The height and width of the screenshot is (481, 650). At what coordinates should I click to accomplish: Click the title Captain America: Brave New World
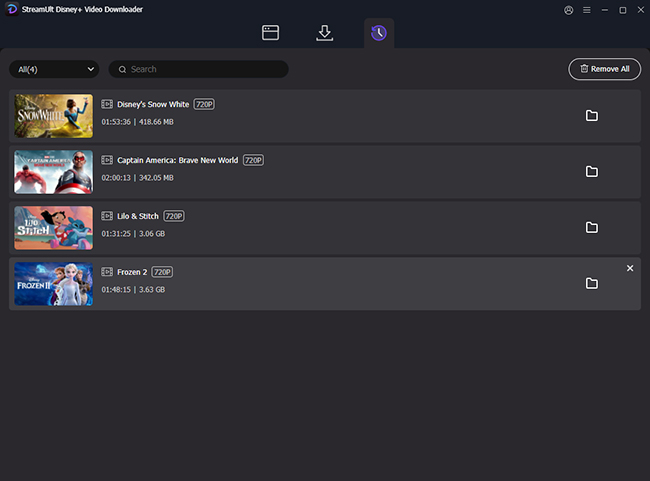pyautogui.click(x=177, y=160)
